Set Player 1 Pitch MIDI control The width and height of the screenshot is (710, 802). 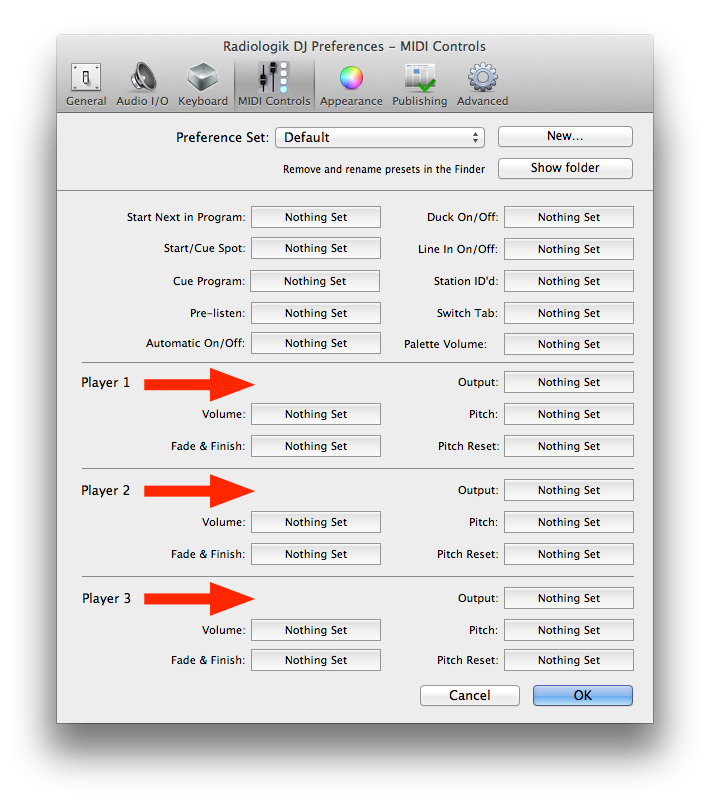click(x=569, y=414)
